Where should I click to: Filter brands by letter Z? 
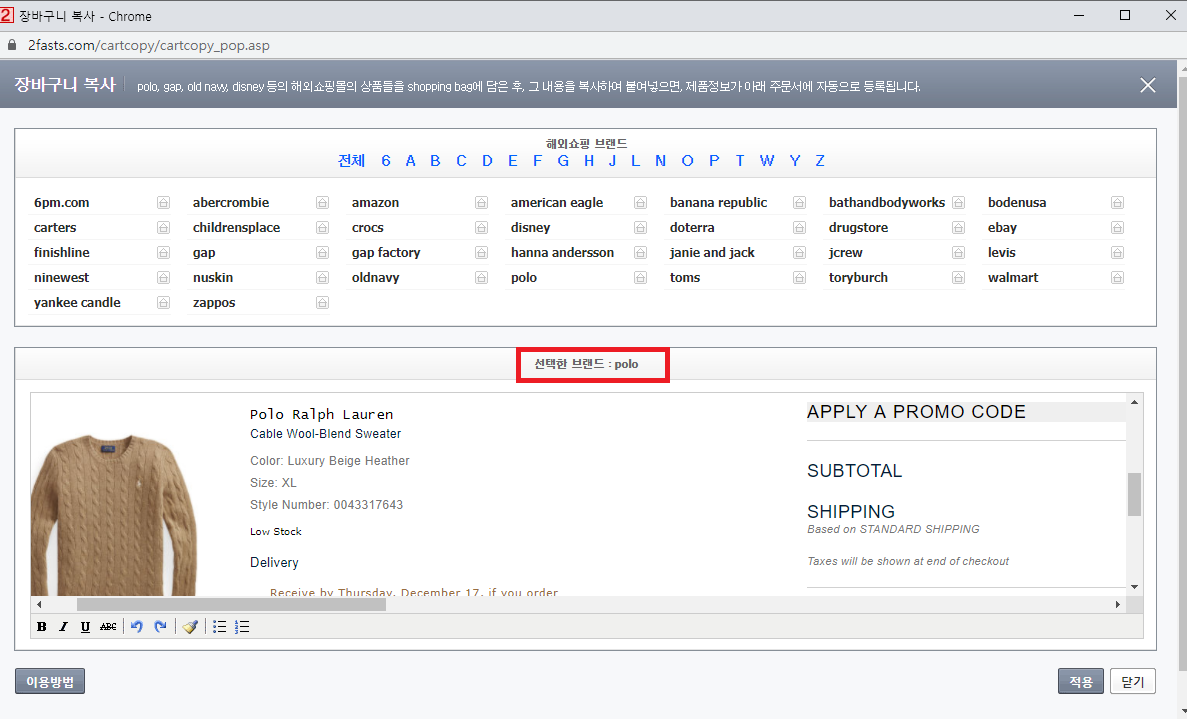pyautogui.click(x=820, y=160)
